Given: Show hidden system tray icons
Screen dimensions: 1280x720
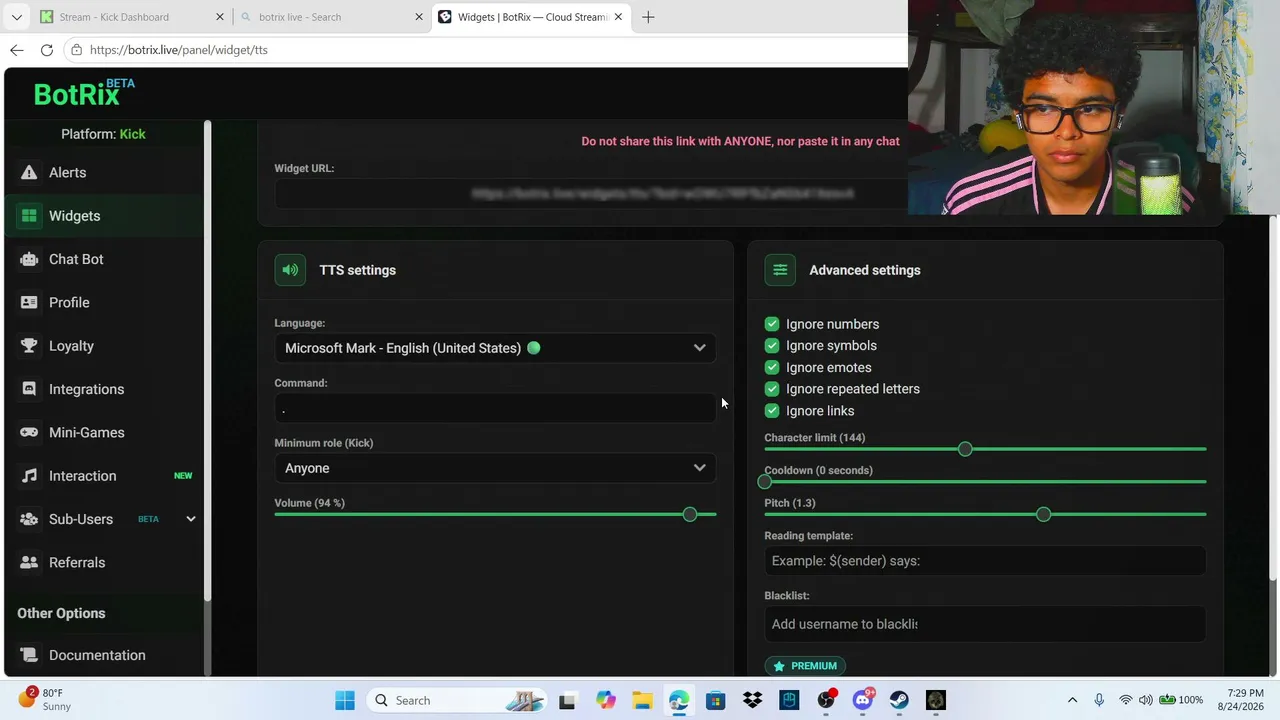Looking at the screenshot, I should (x=1072, y=700).
